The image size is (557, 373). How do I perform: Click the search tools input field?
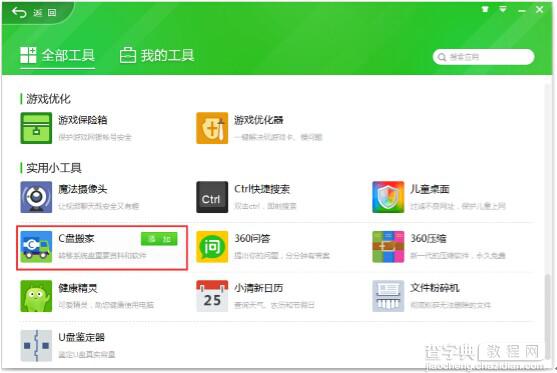coord(483,57)
